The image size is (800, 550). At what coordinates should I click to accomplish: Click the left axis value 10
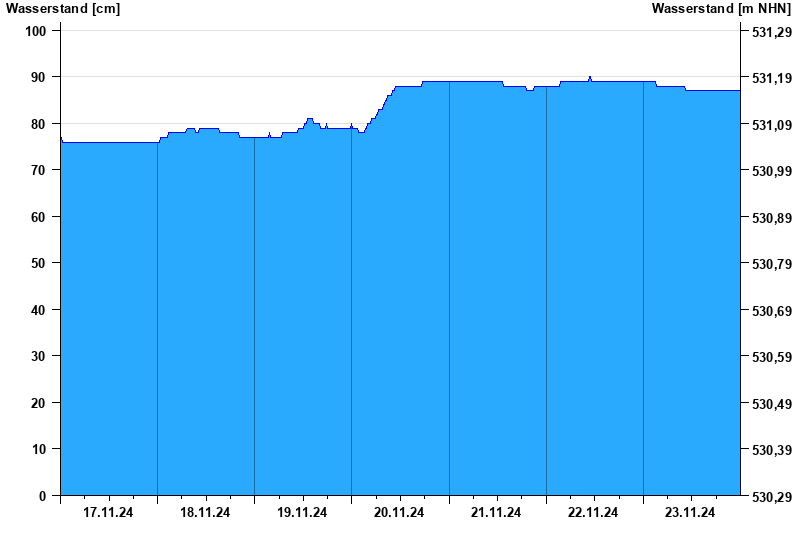pos(38,449)
